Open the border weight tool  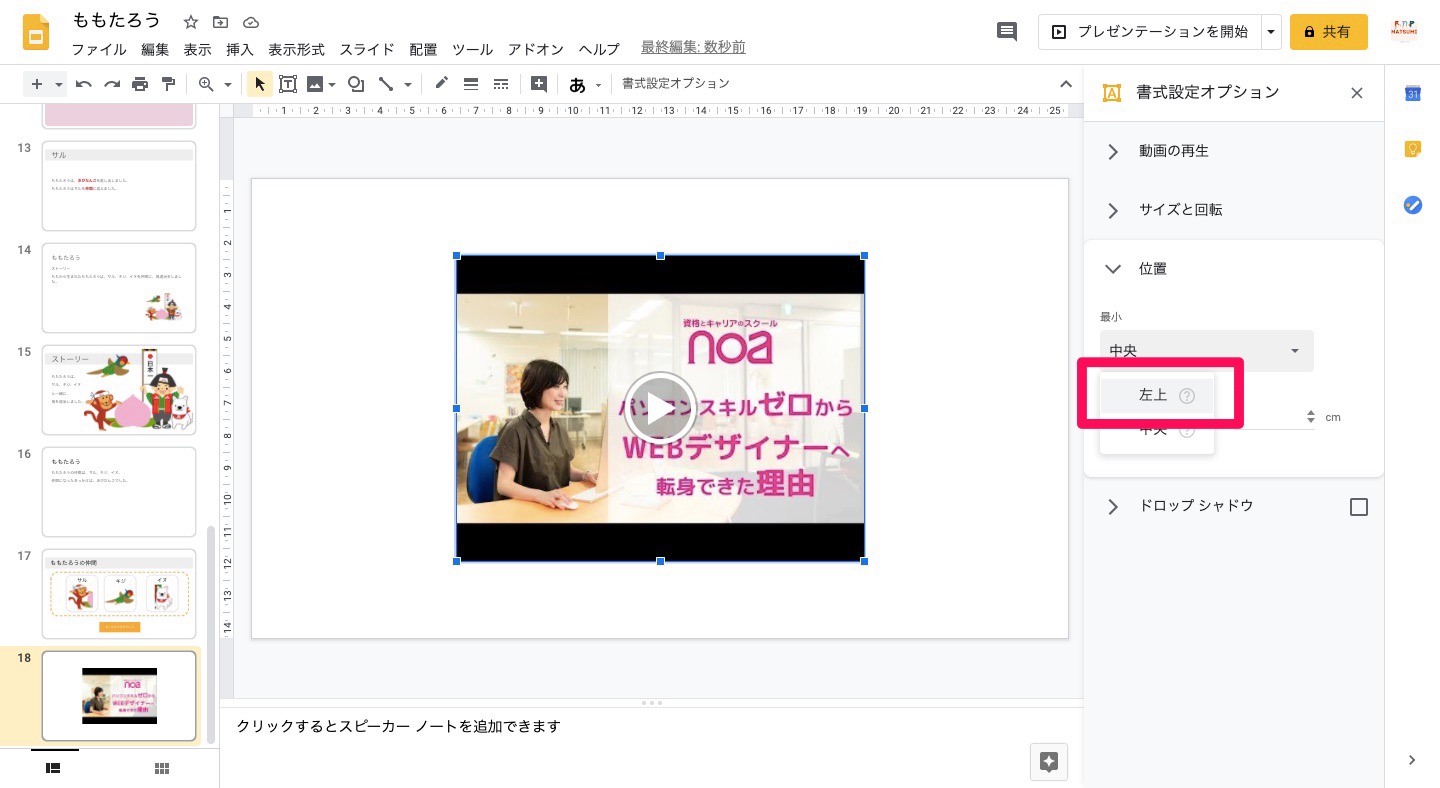tap(471, 84)
